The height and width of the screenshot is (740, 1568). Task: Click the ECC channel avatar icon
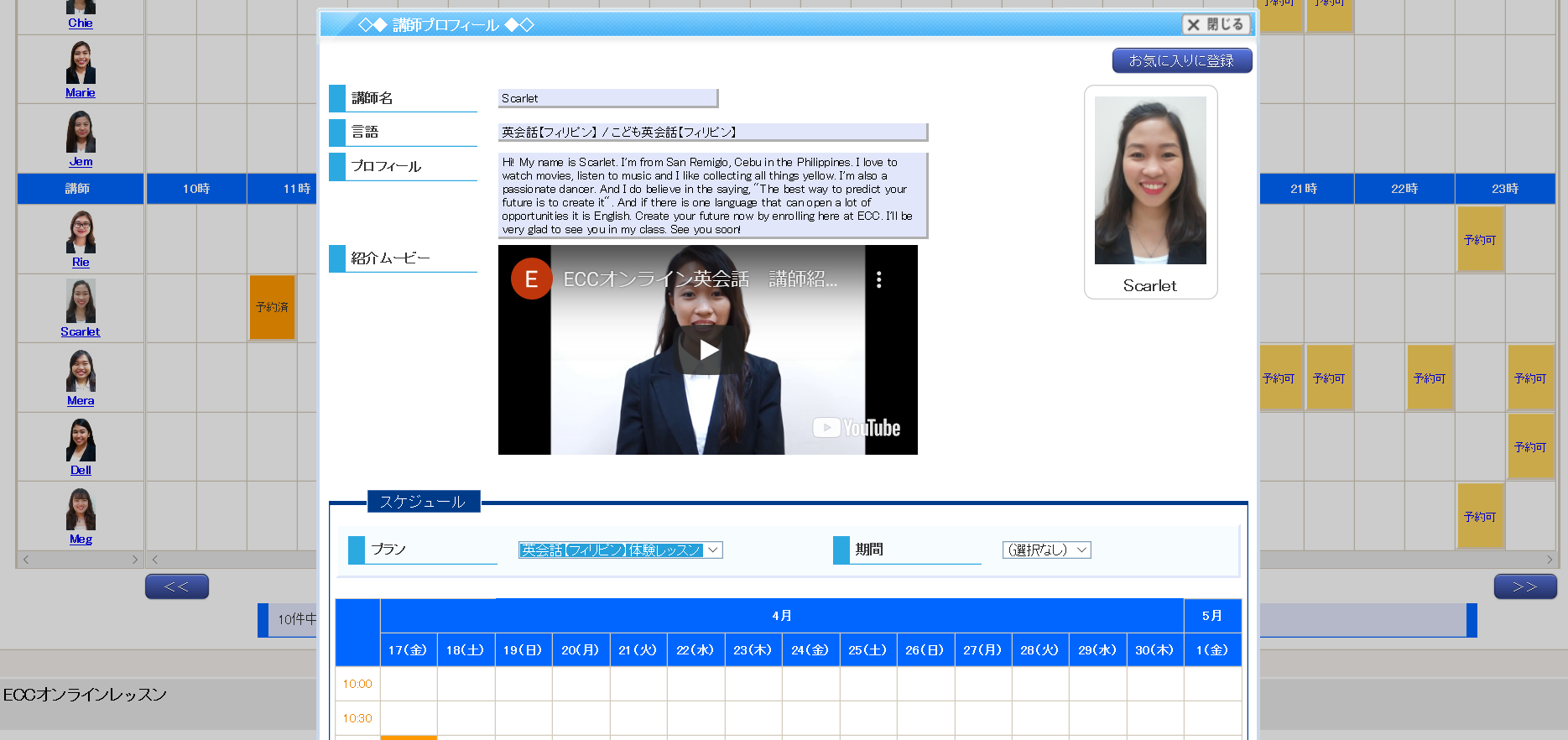[531, 279]
